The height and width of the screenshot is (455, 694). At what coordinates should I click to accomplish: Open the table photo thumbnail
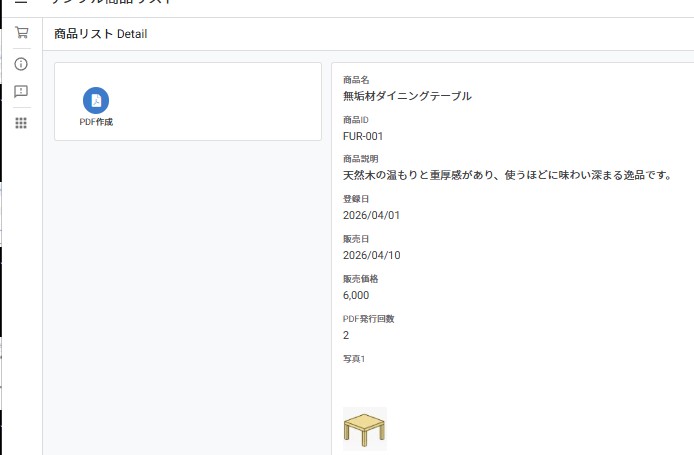(x=364, y=428)
